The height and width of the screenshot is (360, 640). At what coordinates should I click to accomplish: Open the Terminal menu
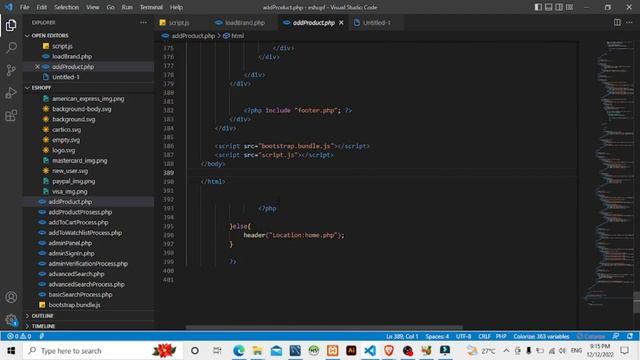151,7
